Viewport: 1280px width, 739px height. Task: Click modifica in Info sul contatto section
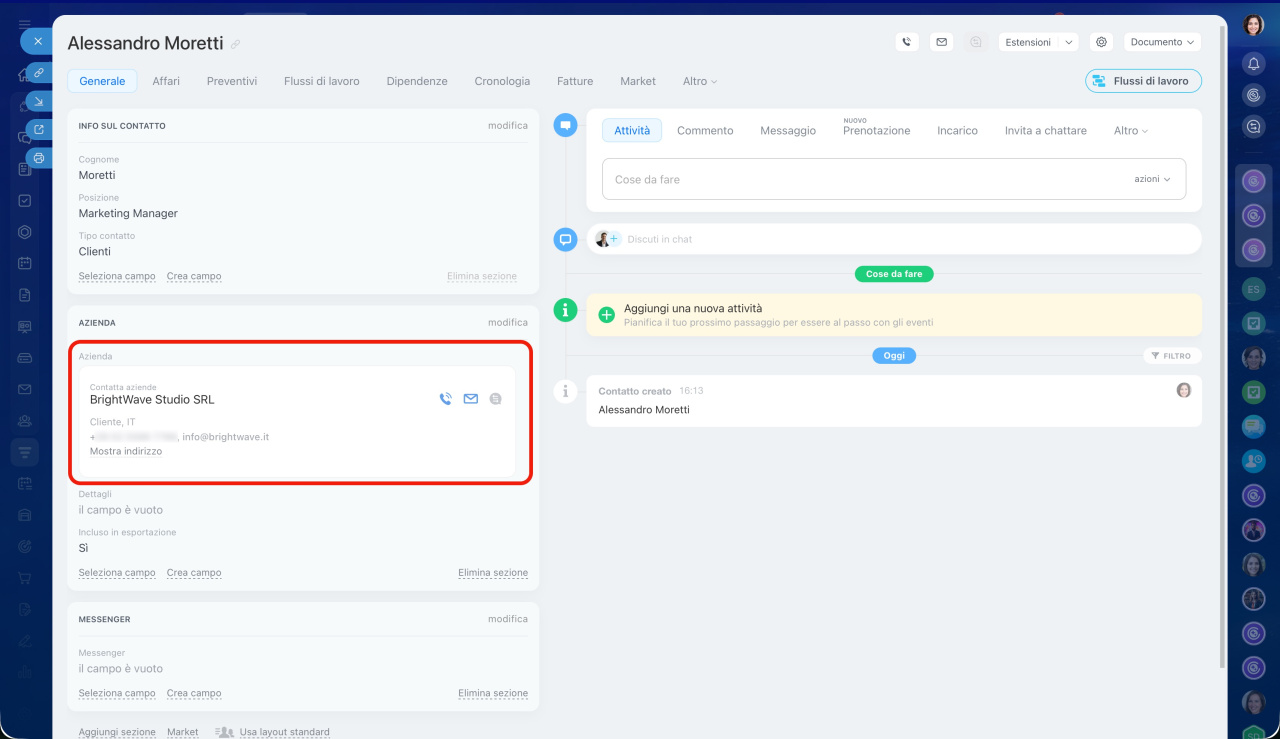coord(507,126)
